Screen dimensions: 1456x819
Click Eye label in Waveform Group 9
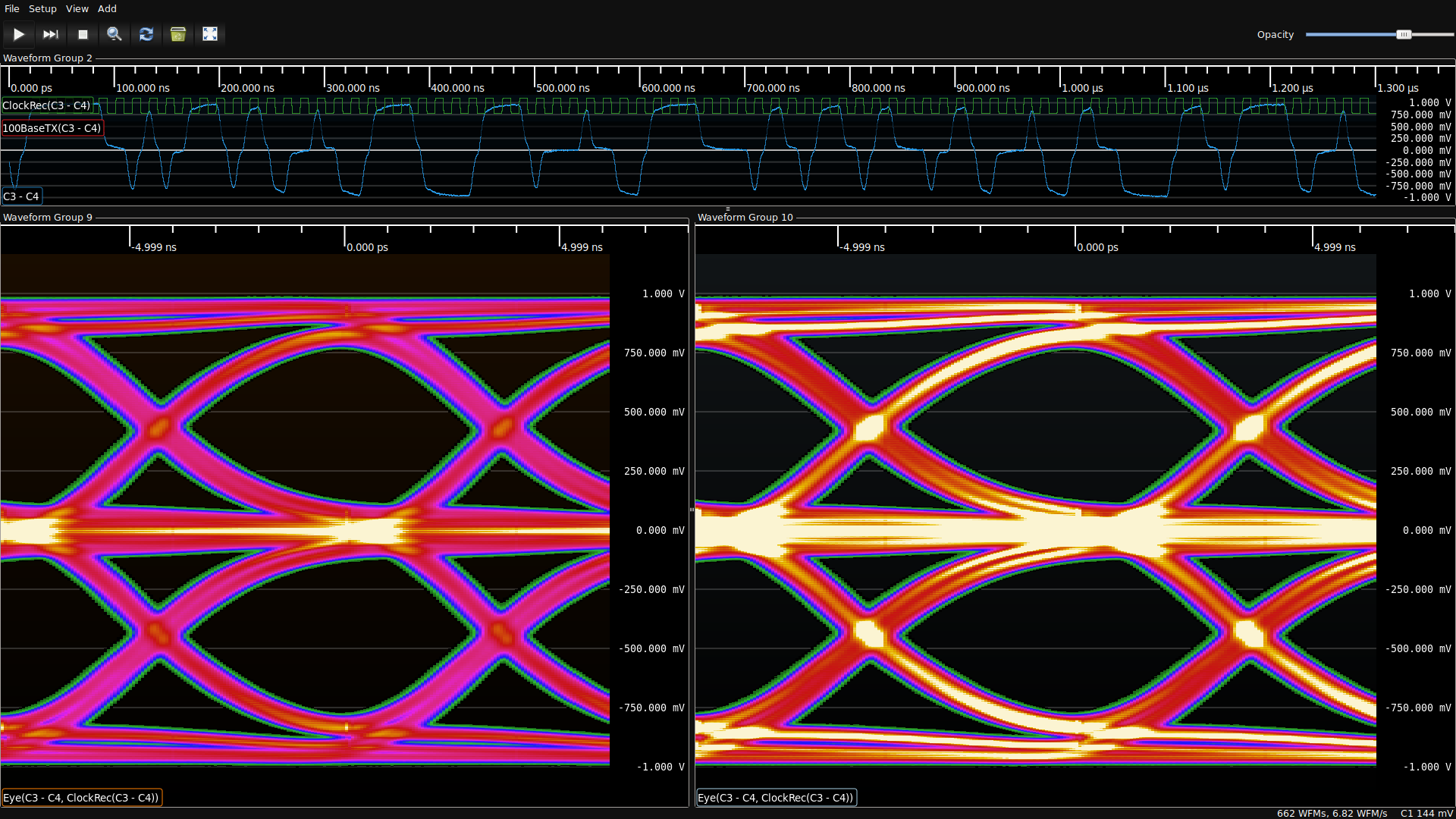click(x=81, y=798)
